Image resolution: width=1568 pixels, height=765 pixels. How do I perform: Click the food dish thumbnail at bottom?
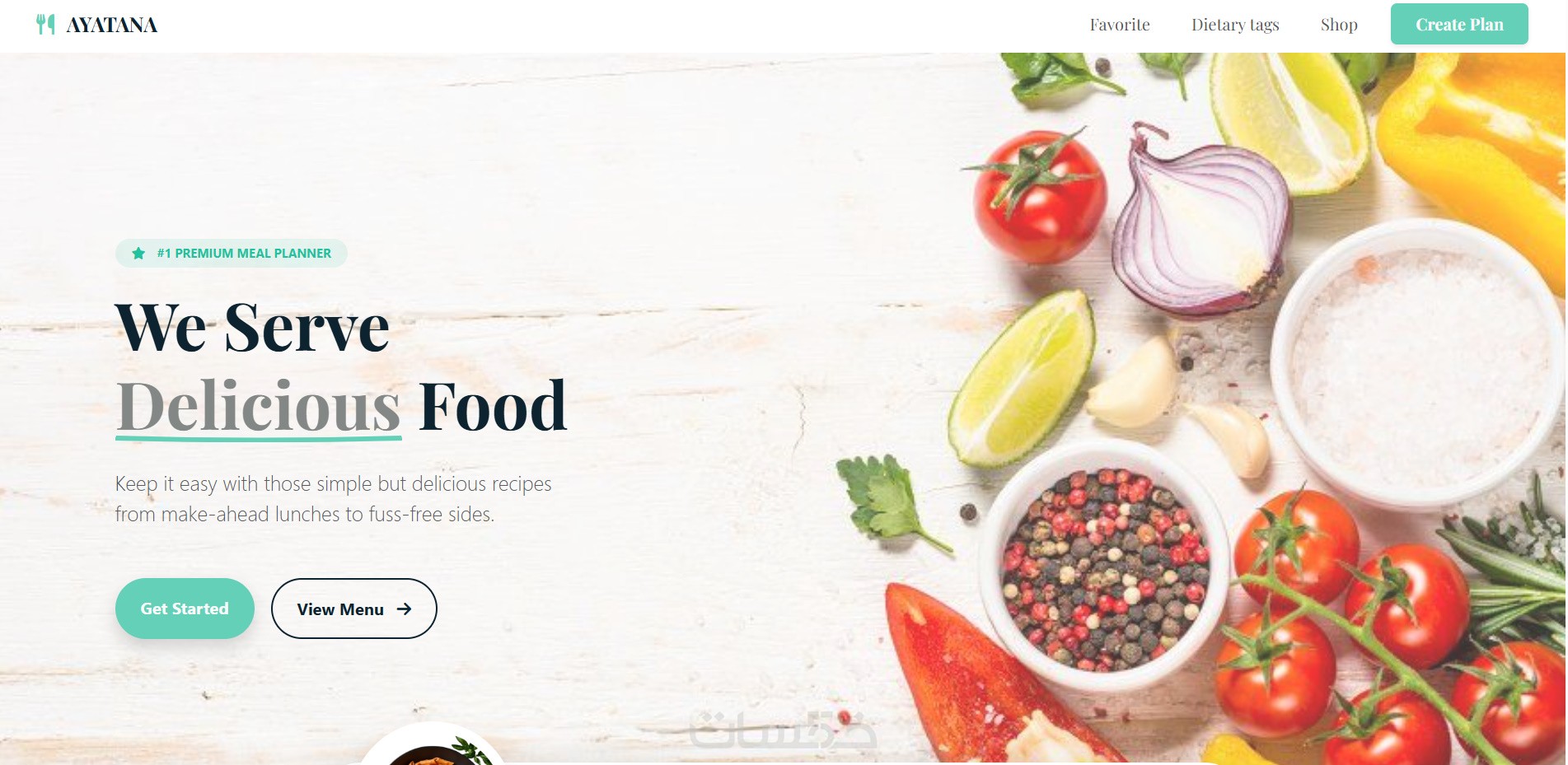pyautogui.click(x=434, y=746)
